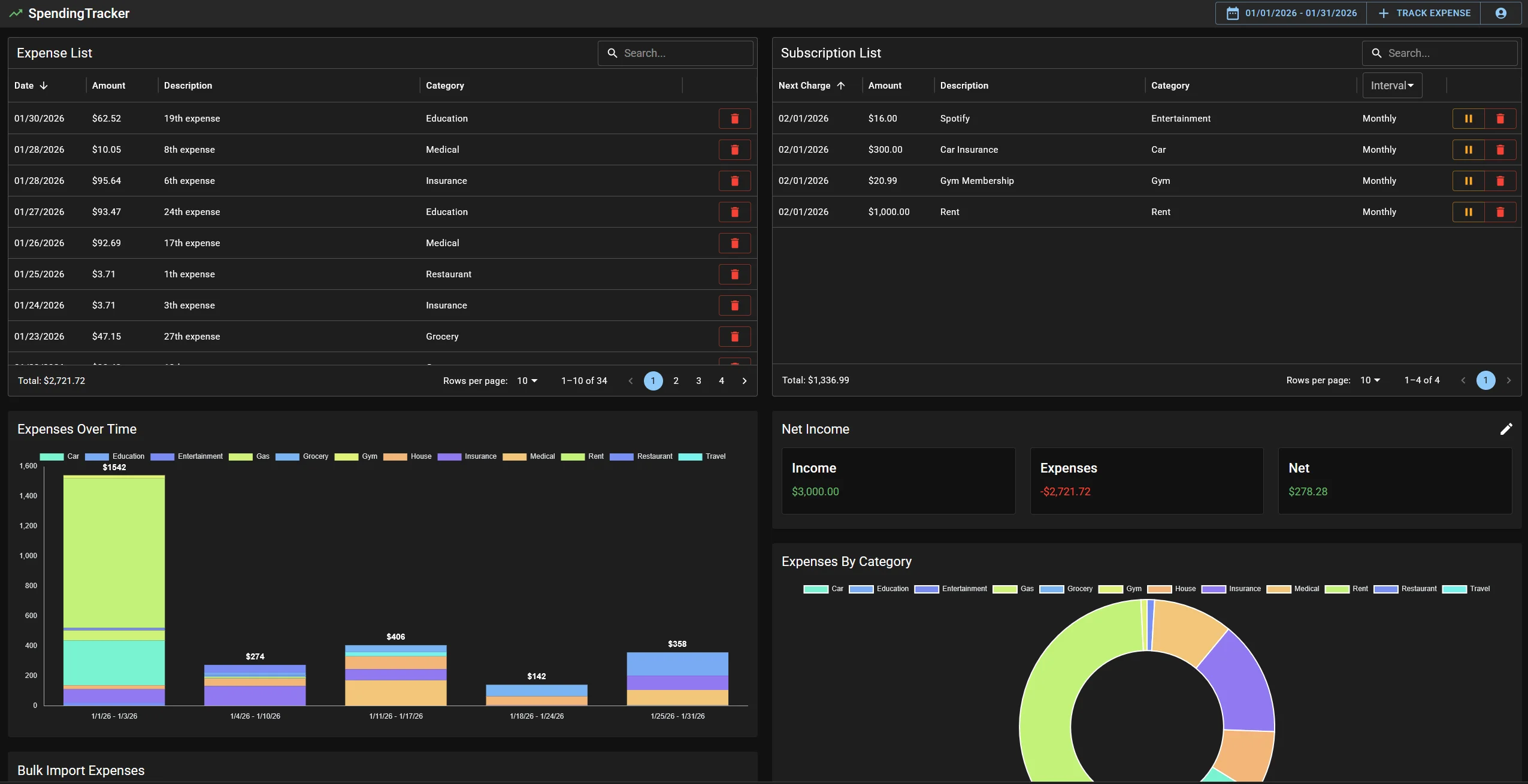Sort subscriptions by Next Charge arrow
This screenshot has height=784, width=1528.
click(x=841, y=86)
